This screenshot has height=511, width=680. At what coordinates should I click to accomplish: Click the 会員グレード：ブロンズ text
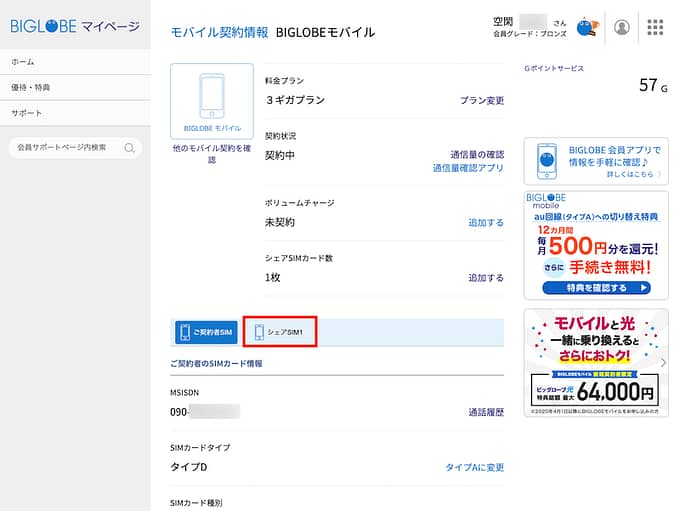point(530,34)
